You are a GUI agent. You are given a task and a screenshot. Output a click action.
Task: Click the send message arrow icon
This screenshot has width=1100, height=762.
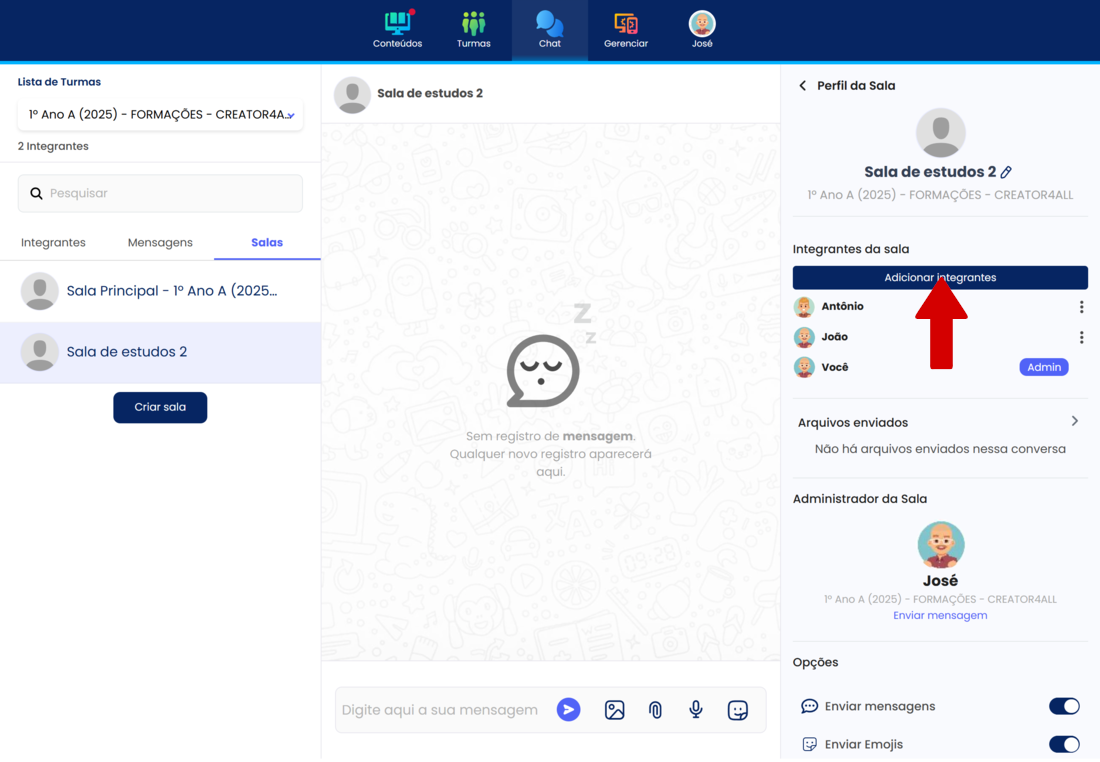pos(568,710)
